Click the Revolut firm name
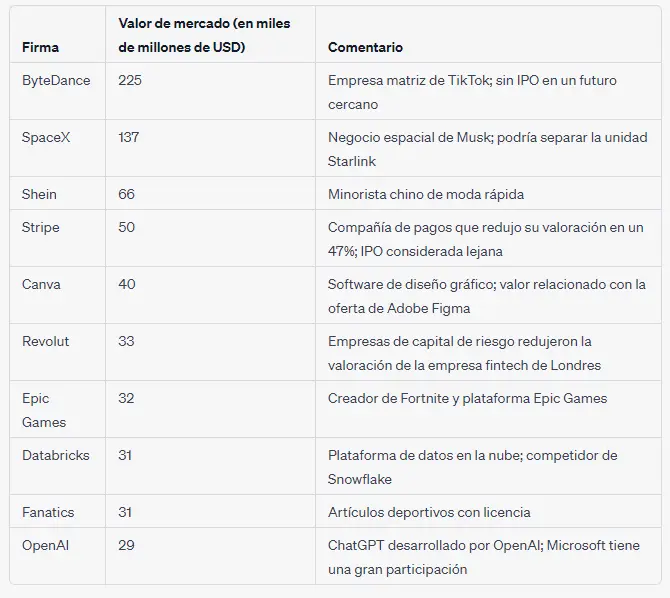 coord(46,341)
